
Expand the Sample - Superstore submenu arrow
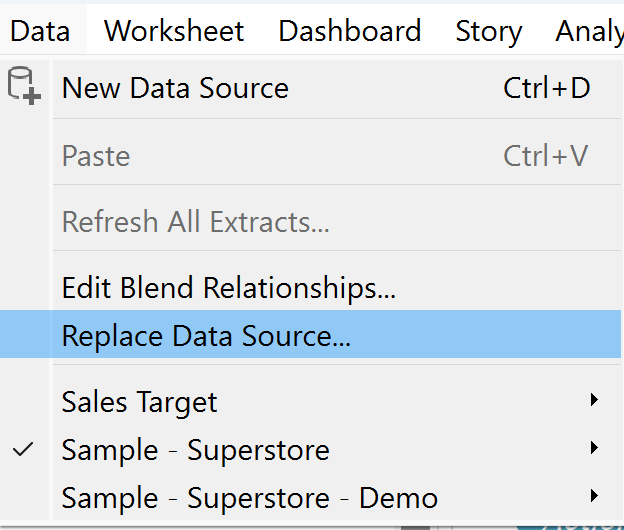coord(594,449)
